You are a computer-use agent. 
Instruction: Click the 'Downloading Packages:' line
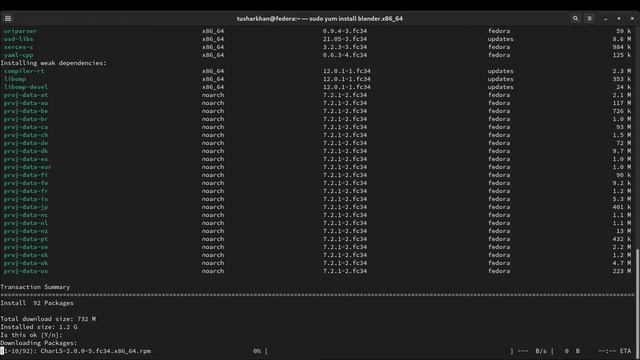[x=39, y=343]
